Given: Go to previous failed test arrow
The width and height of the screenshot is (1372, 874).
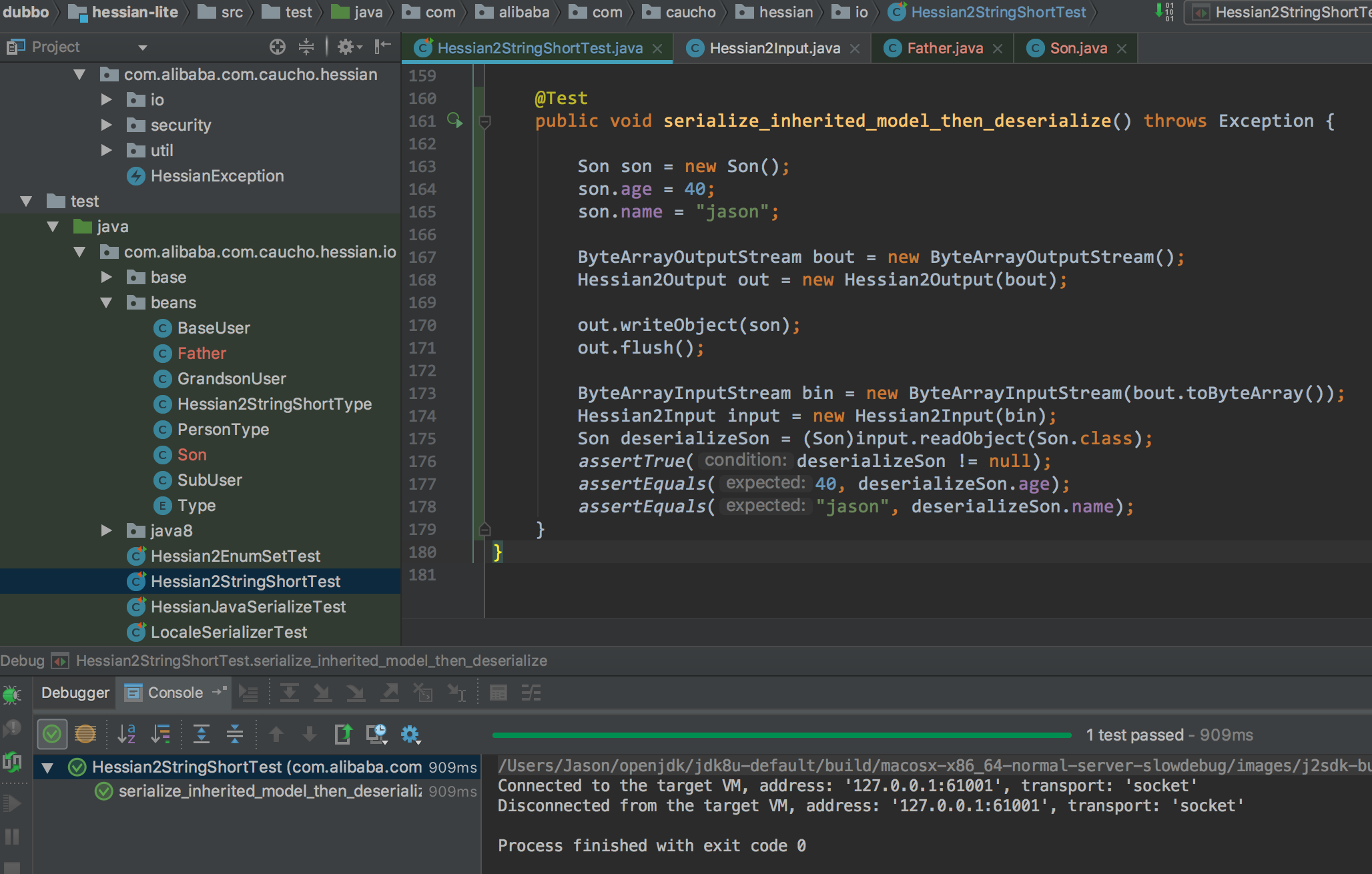Looking at the screenshot, I should coord(276,735).
